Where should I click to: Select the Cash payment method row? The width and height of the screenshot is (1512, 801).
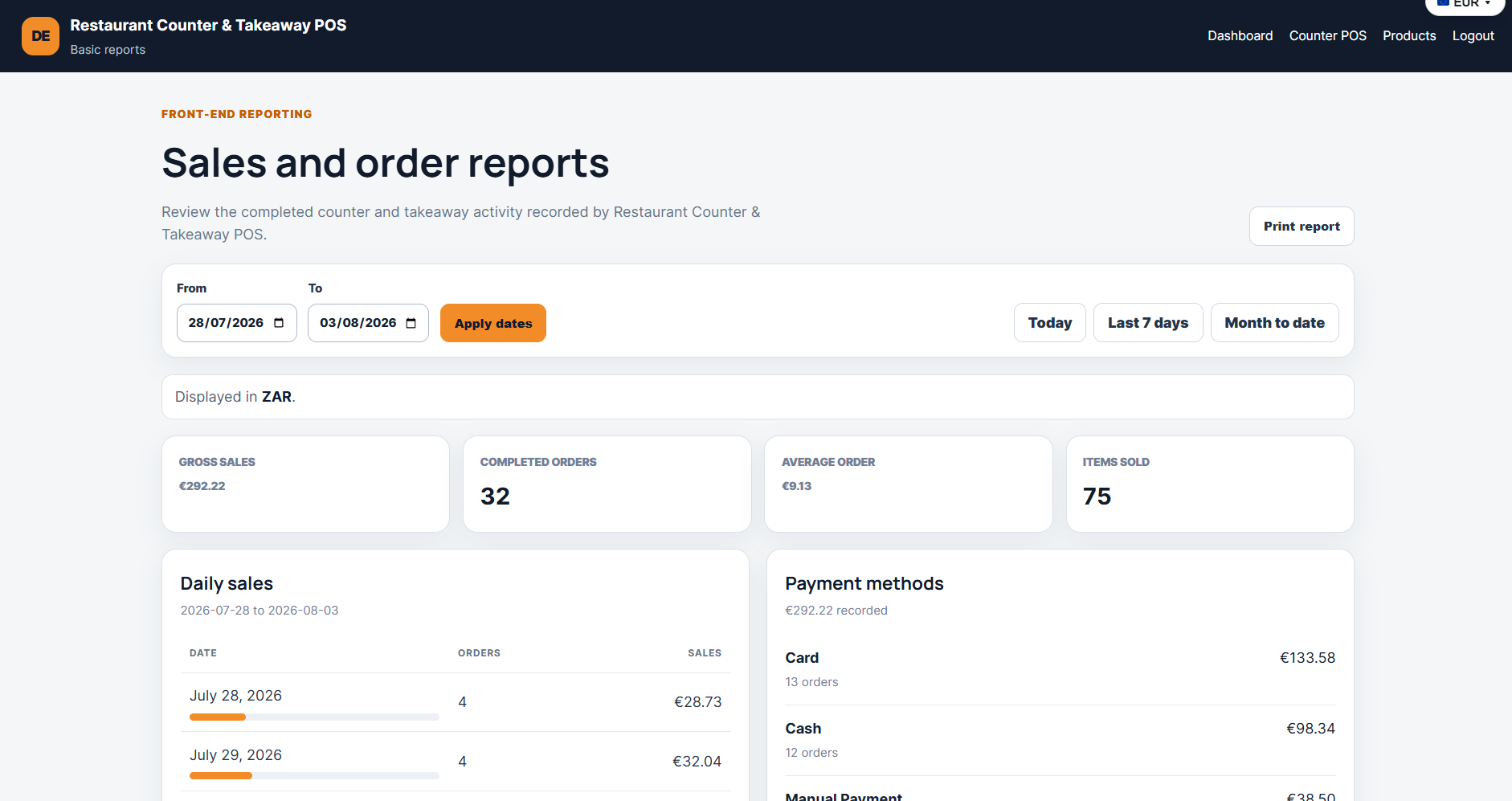point(1060,740)
